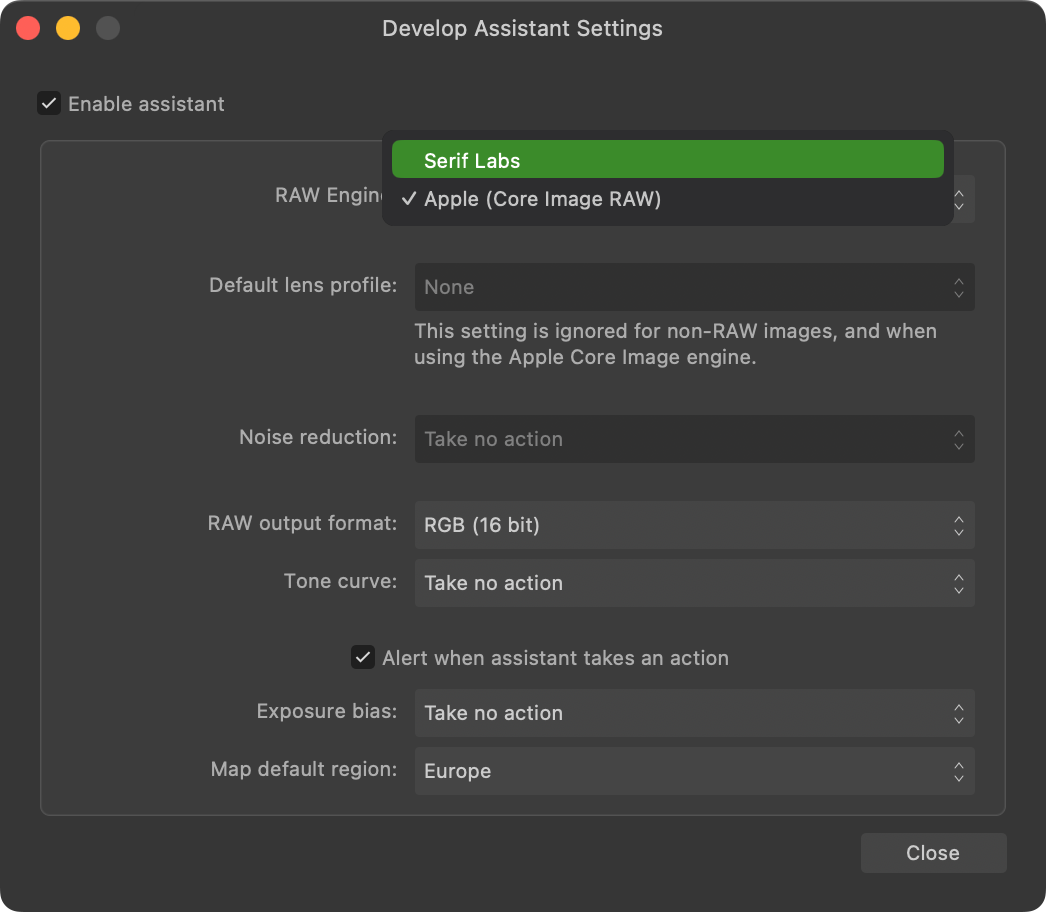This screenshot has height=912, width=1046.
Task: Click the checkmark icon beside Apple (Core Image RAW)
Action: (x=408, y=199)
